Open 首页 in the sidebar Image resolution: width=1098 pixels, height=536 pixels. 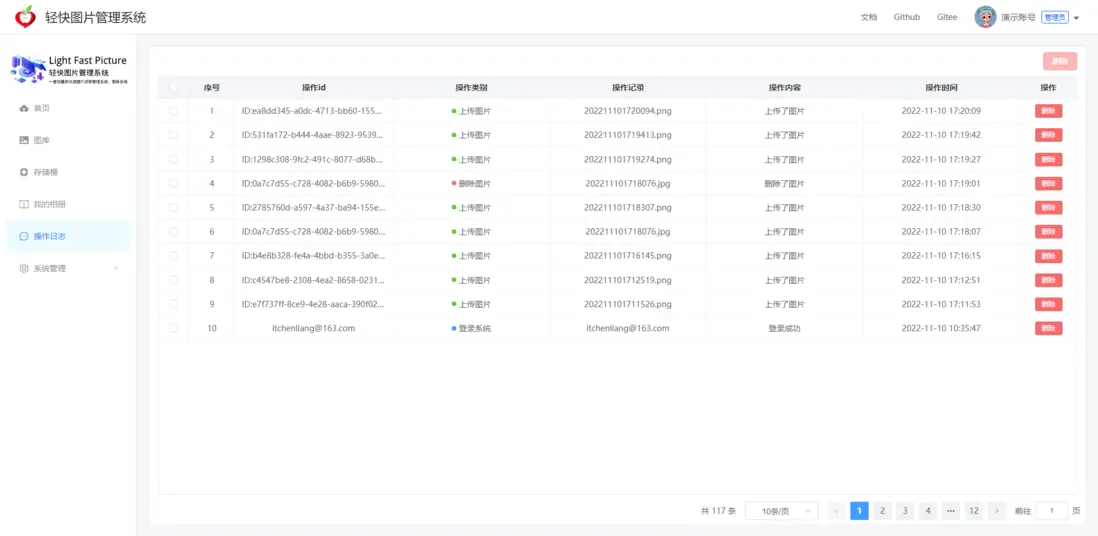(x=68, y=108)
